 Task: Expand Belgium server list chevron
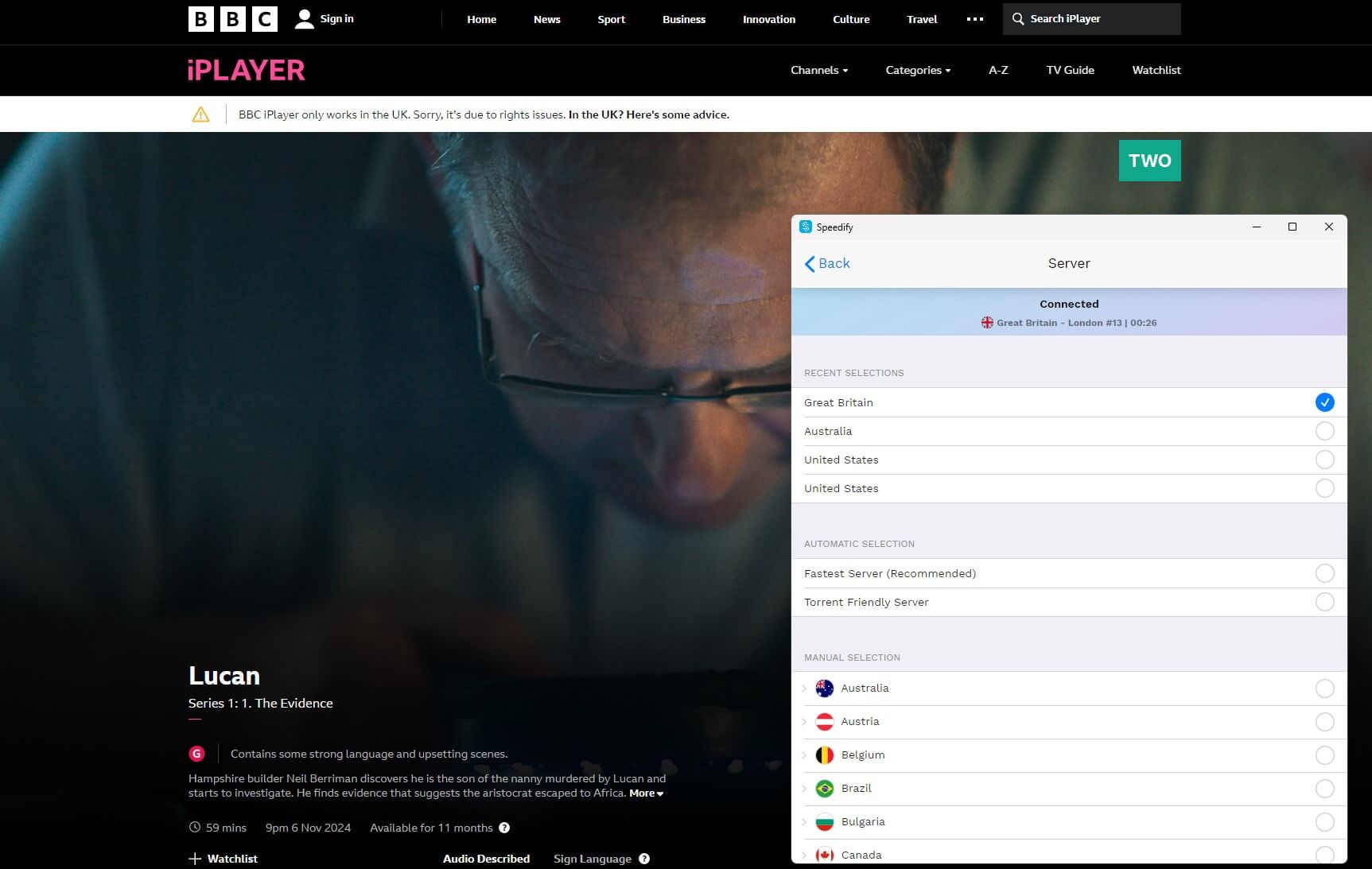coord(804,755)
